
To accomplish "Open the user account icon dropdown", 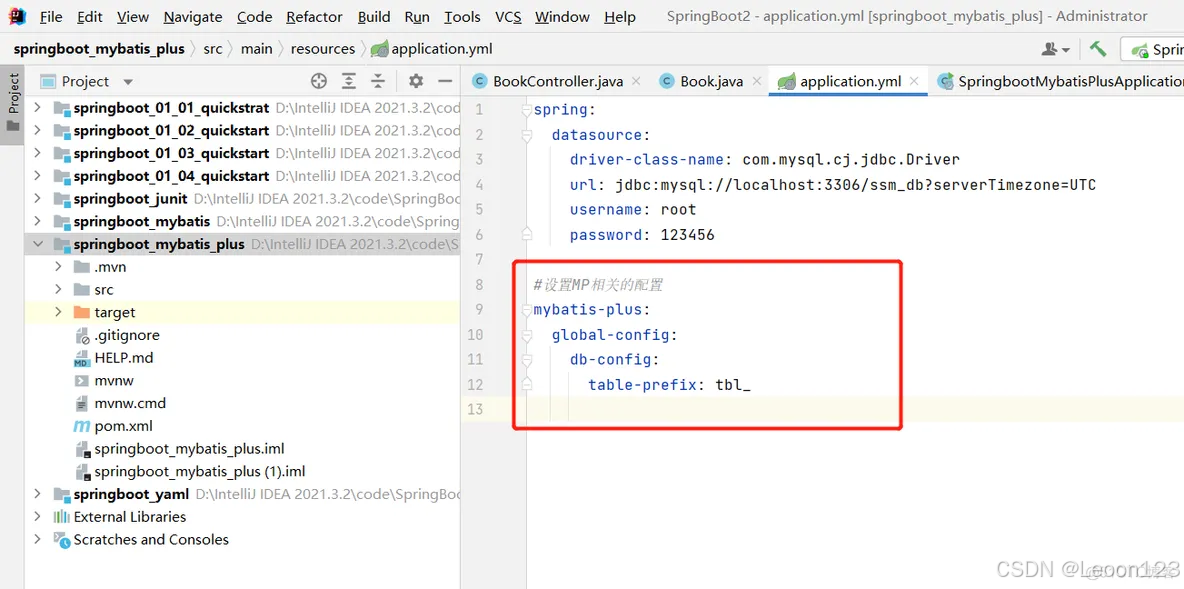I will pos(1056,49).
